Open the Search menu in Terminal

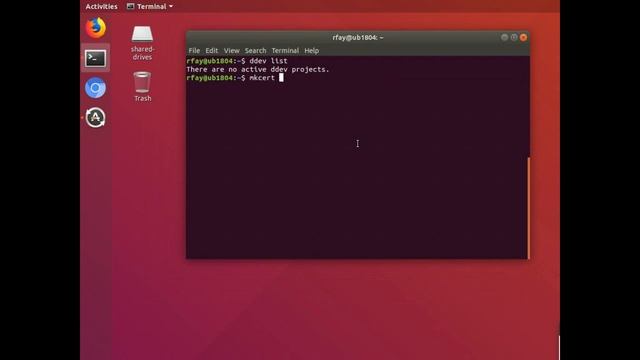click(256, 51)
